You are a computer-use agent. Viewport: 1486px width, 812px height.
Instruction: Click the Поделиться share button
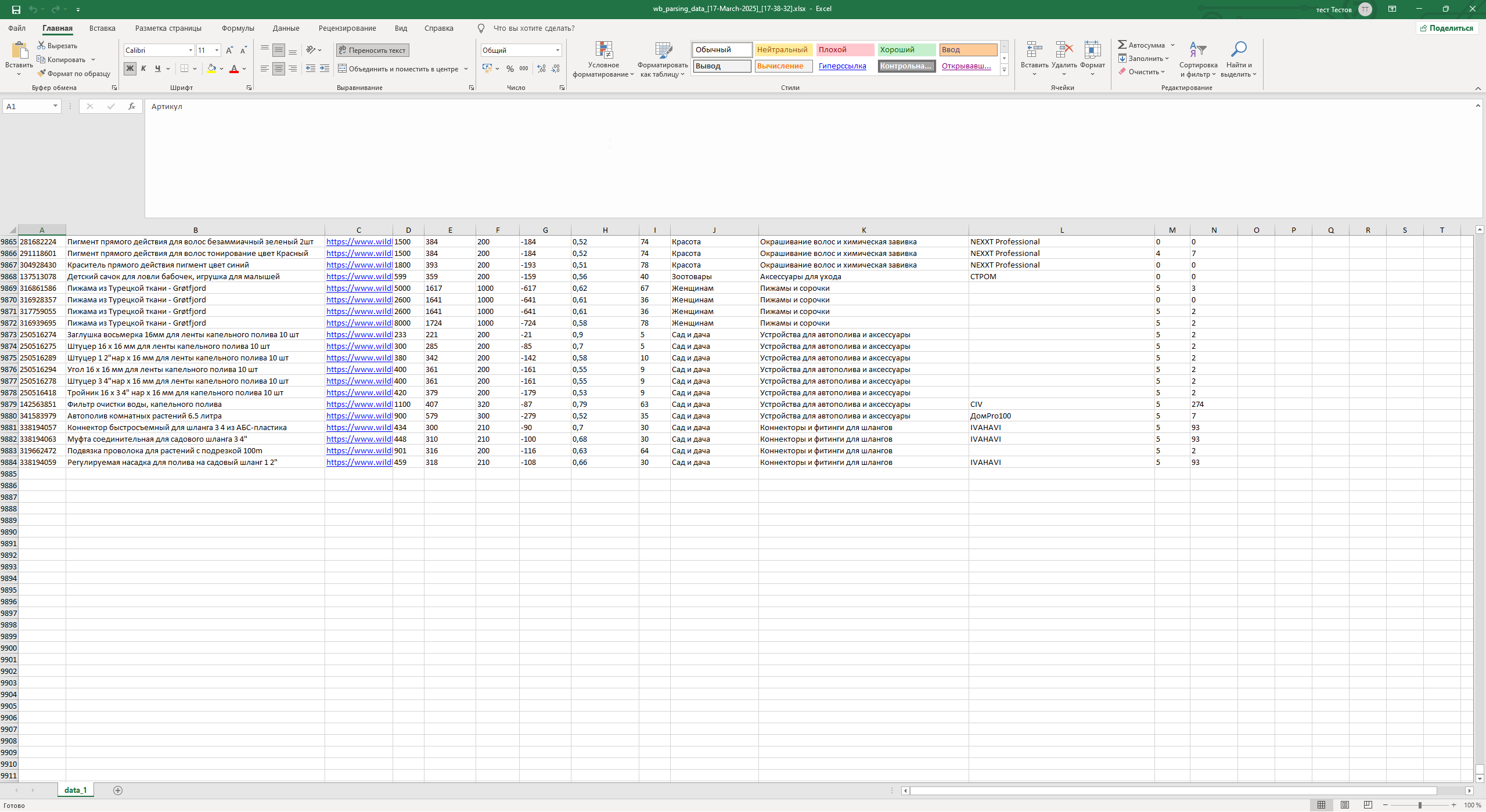(x=1447, y=28)
